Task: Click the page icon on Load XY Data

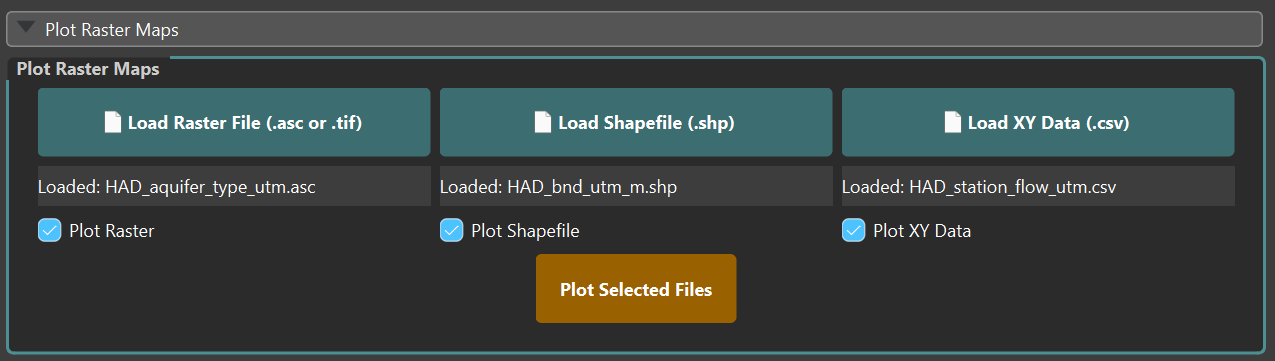Action: click(x=953, y=123)
